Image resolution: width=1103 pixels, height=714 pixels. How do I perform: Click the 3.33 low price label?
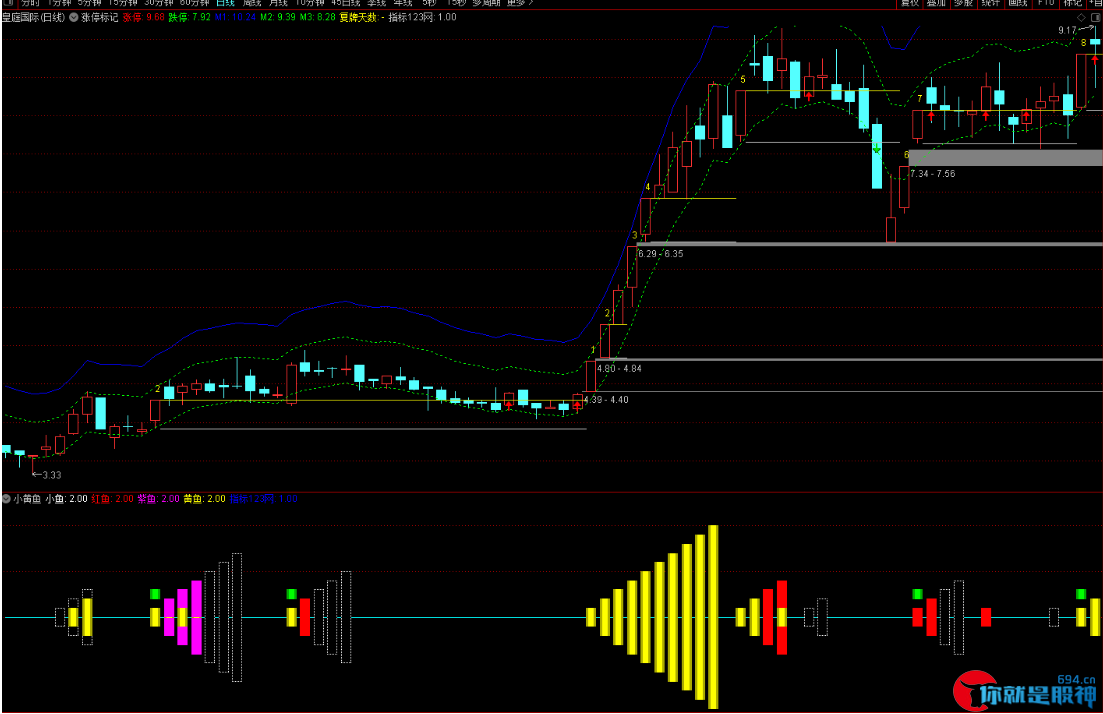pyautogui.click(x=52, y=475)
